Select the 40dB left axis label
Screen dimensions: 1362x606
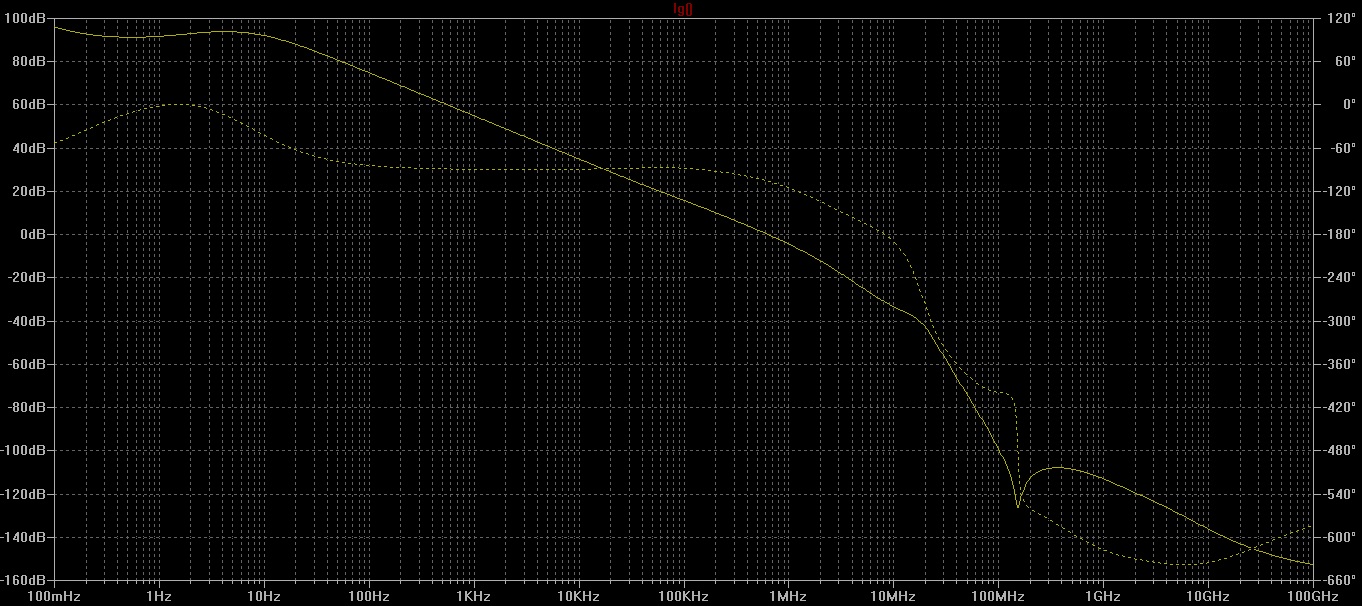(x=30, y=148)
